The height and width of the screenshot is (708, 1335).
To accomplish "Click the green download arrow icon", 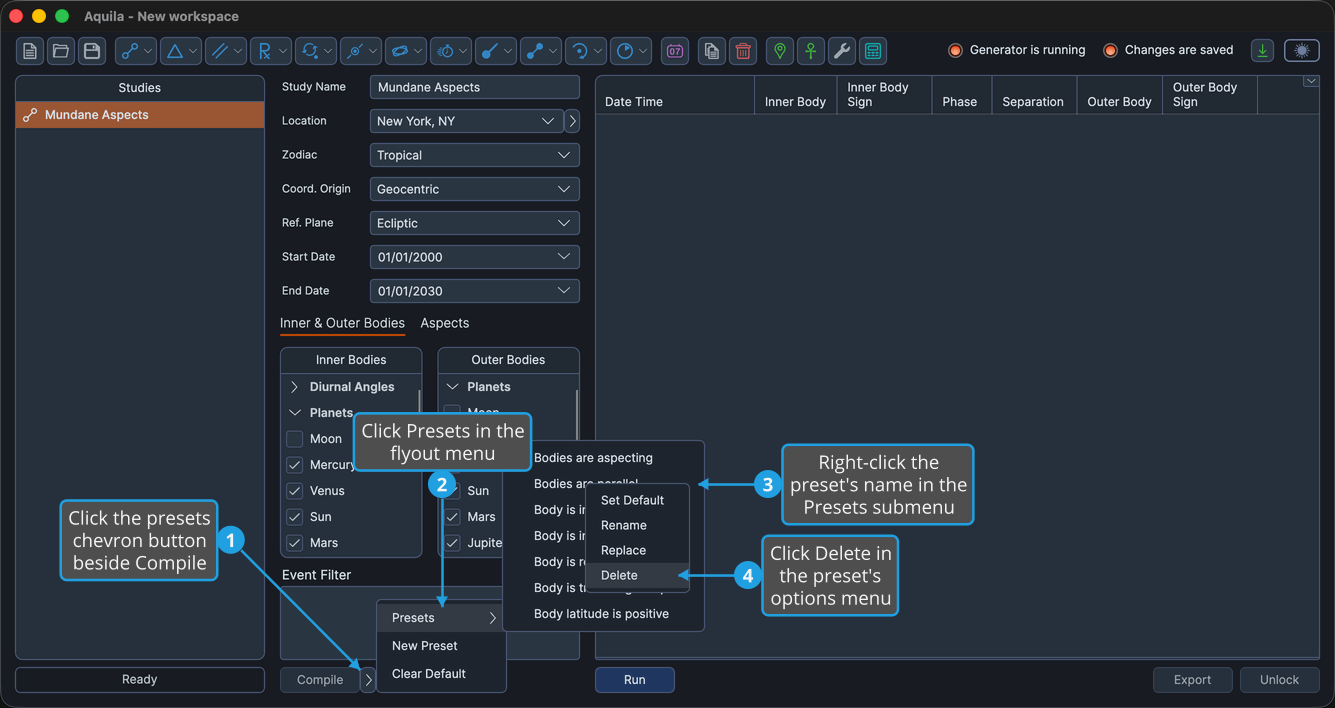I will tap(1263, 51).
